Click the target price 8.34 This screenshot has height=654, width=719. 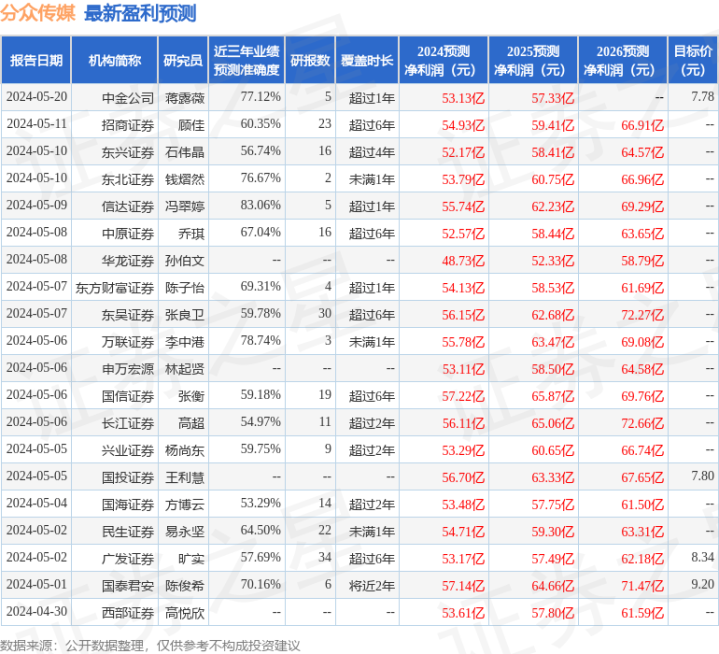click(702, 557)
